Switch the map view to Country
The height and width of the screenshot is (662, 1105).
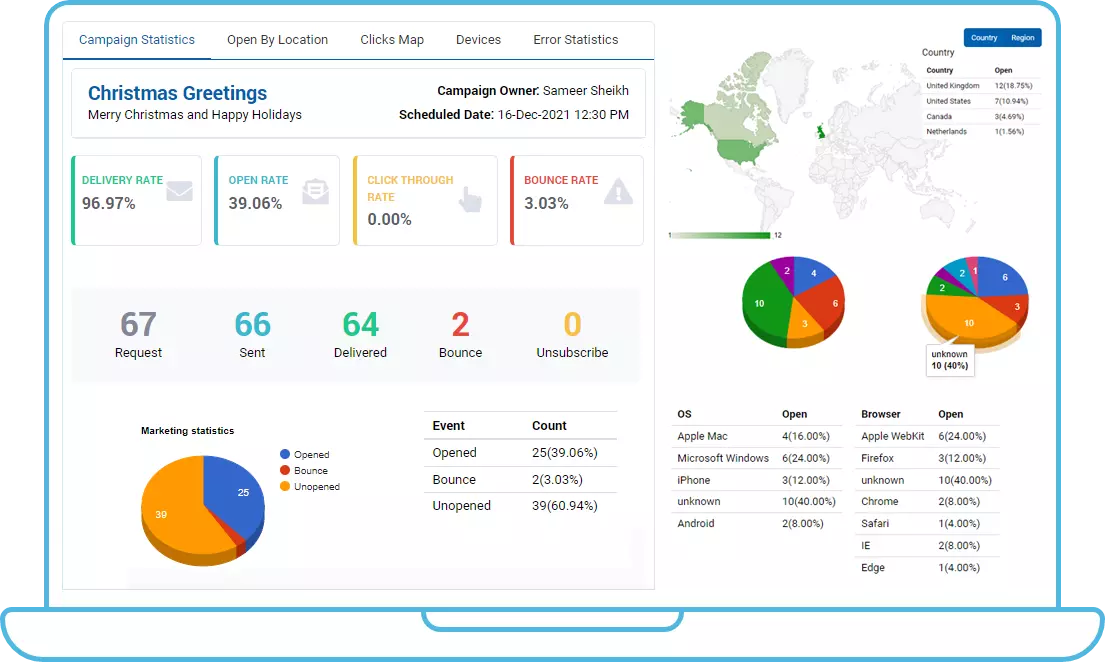[x=984, y=38]
